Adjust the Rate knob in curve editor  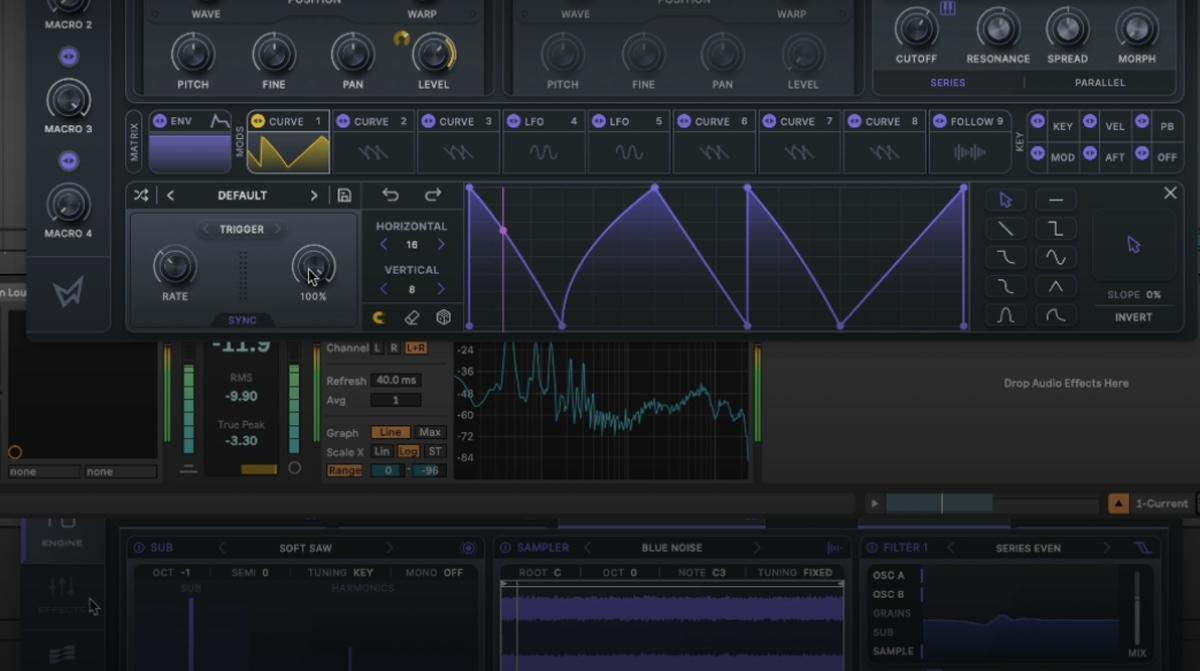point(175,266)
